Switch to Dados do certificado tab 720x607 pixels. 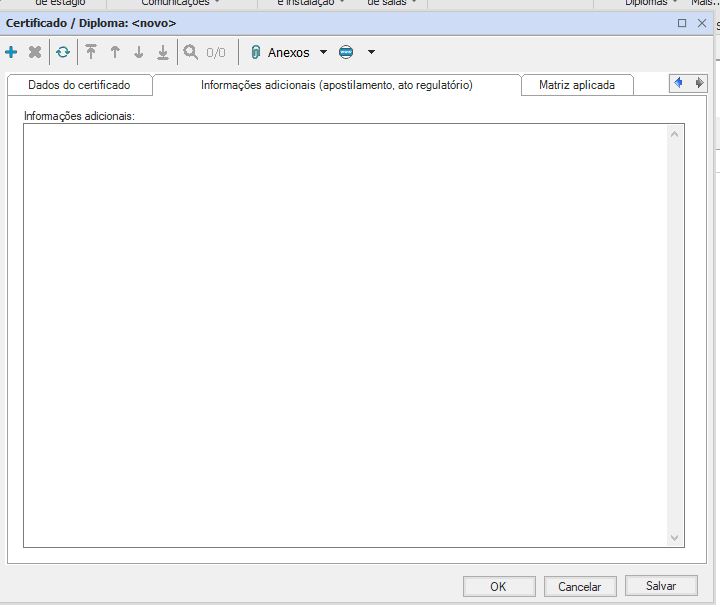[x=79, y=85]
